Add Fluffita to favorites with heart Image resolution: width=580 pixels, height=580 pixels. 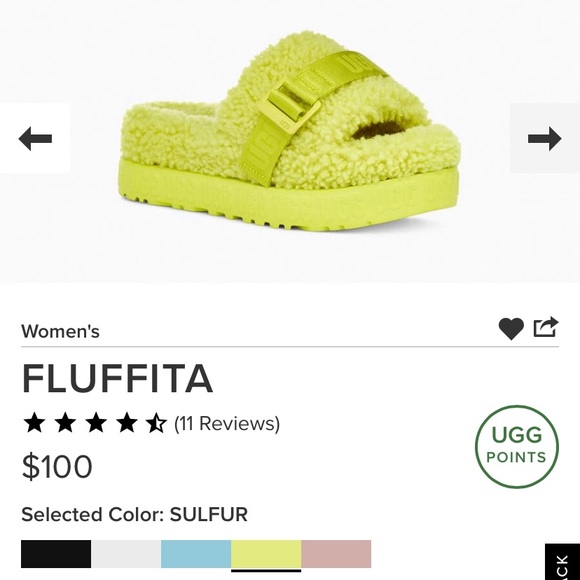click(x=511, y=328)
